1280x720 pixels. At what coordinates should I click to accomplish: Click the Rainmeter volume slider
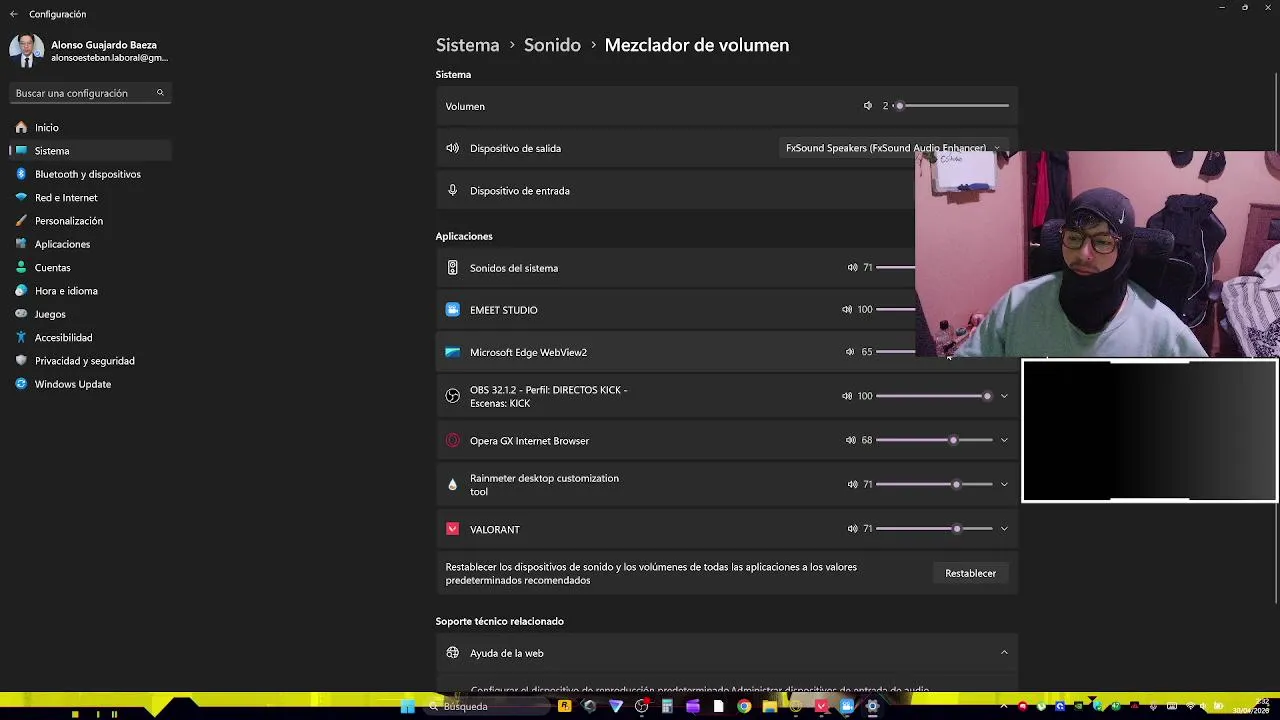pos(934,484)
